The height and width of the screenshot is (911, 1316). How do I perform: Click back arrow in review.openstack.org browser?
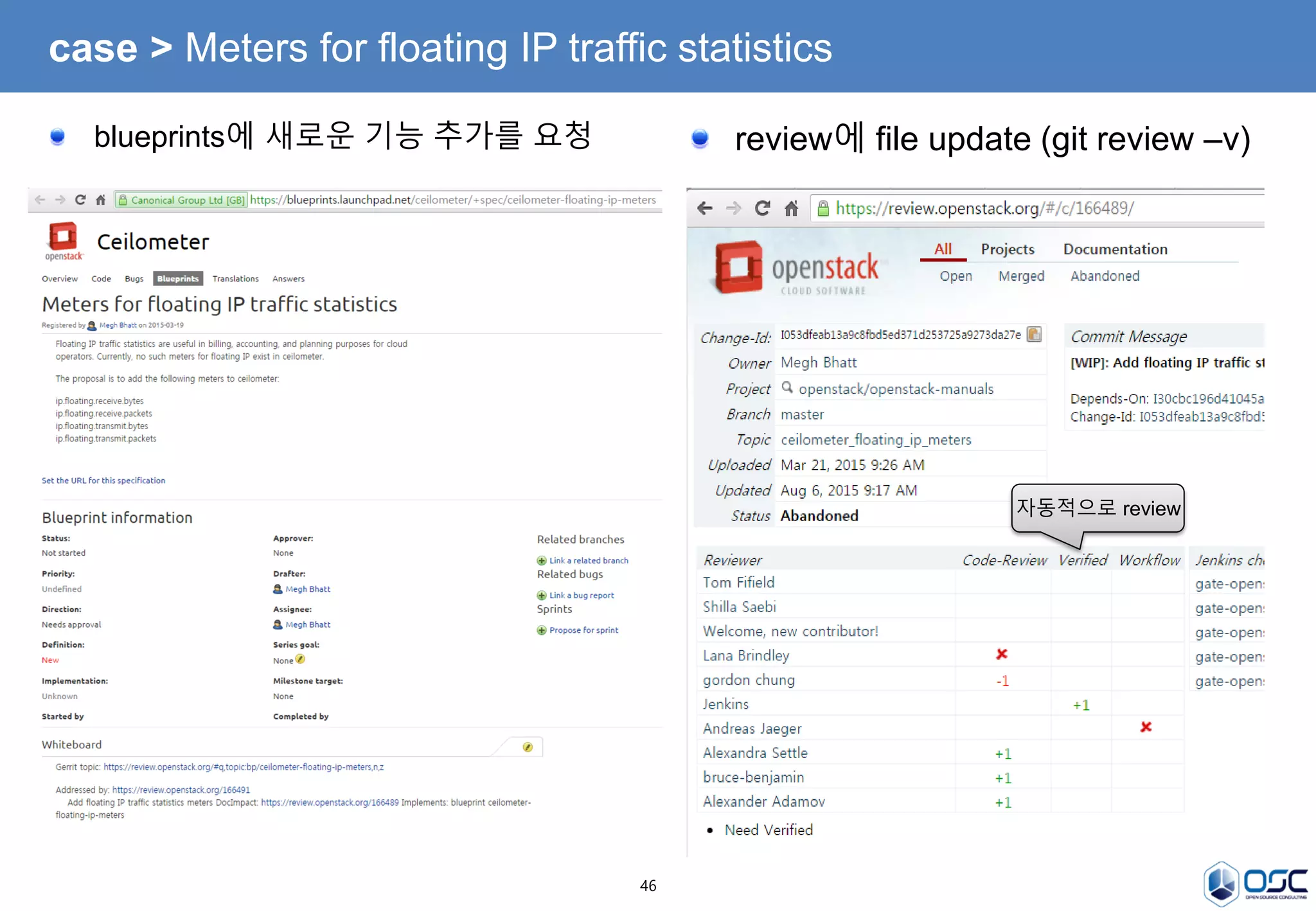tap(705, 208)
